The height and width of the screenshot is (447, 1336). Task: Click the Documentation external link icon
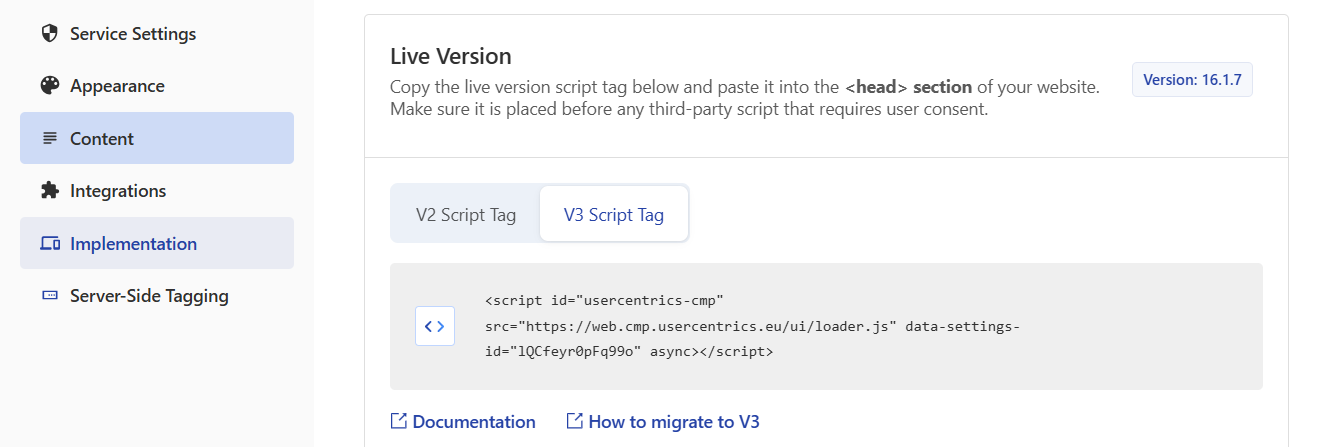[x=399, y=422]
